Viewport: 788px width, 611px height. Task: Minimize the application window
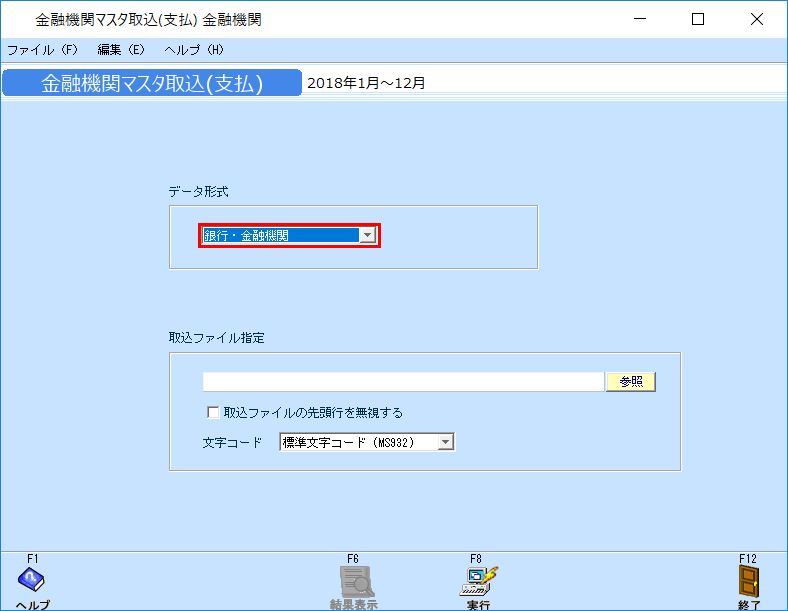[640, 19]
